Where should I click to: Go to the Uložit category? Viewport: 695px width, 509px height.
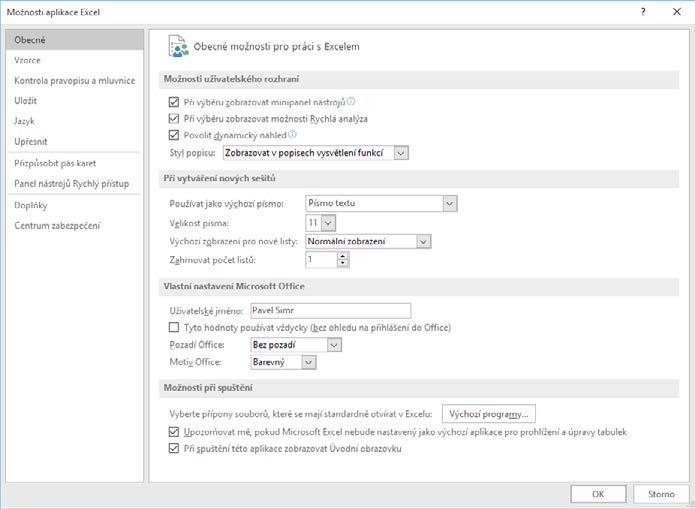[x=75, y=101]
